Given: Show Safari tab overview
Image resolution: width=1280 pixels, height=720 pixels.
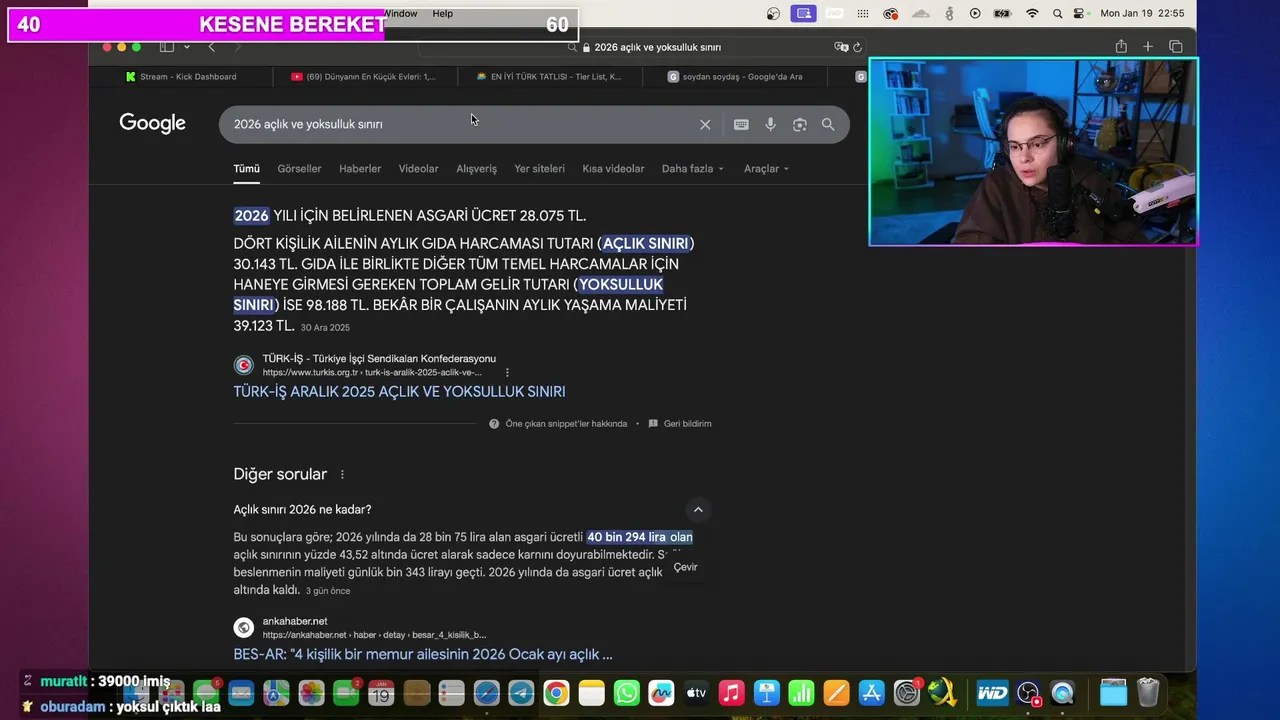Looking at the screenshot, I should (1176, 47).
